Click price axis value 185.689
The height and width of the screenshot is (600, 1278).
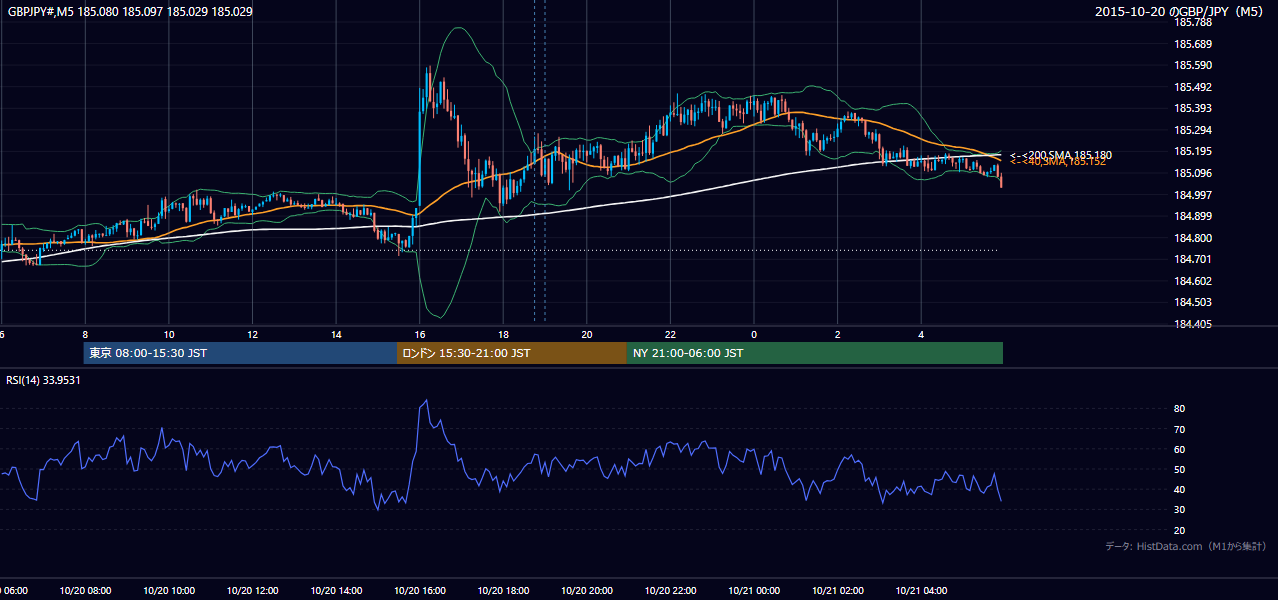pos(1192,44)
